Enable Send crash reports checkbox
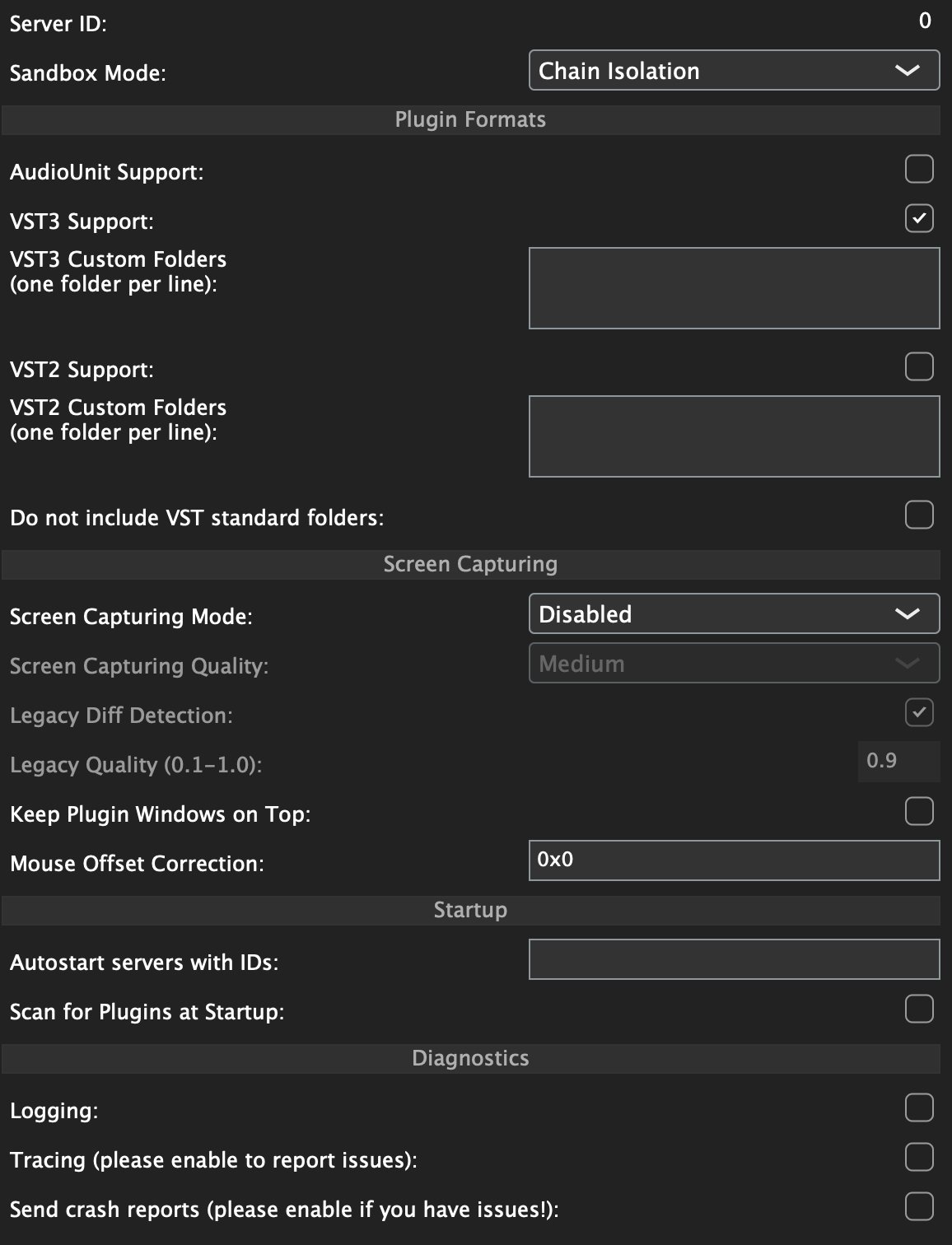The width and height of the screenshot is (952, 1245). [919, 1207]
